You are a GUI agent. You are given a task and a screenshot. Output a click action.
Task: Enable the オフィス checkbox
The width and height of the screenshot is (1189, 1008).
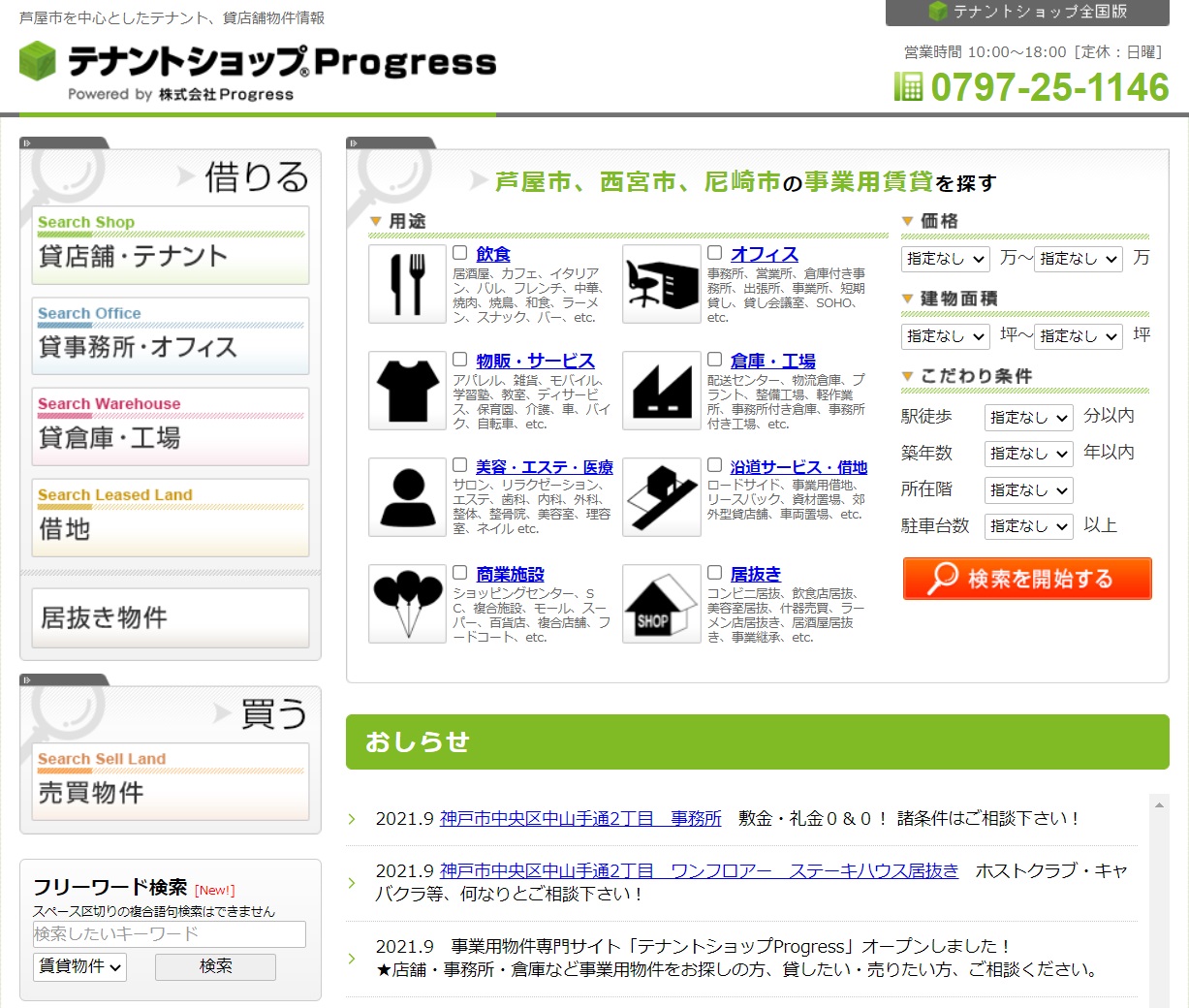coord(715,253)
